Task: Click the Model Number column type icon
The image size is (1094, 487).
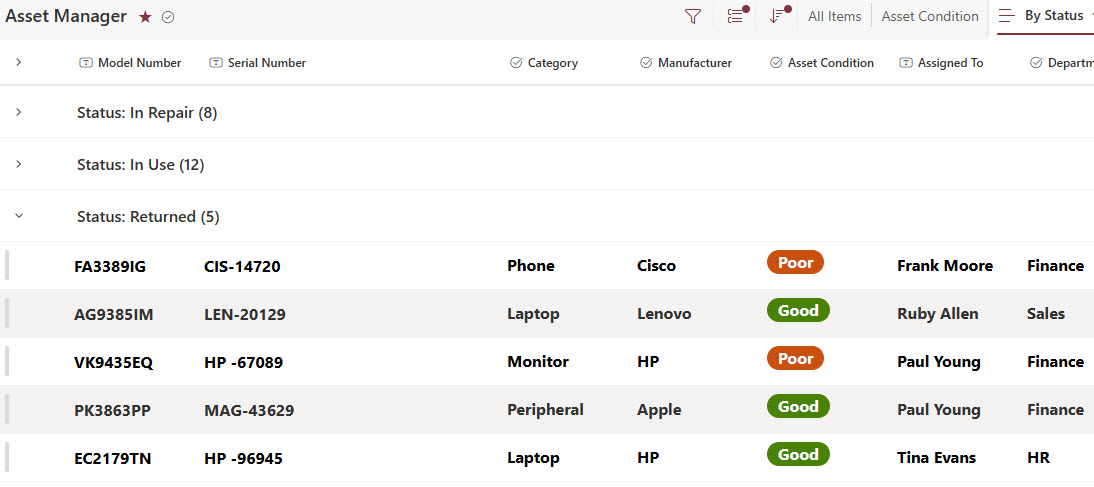Action: [85, 63]
